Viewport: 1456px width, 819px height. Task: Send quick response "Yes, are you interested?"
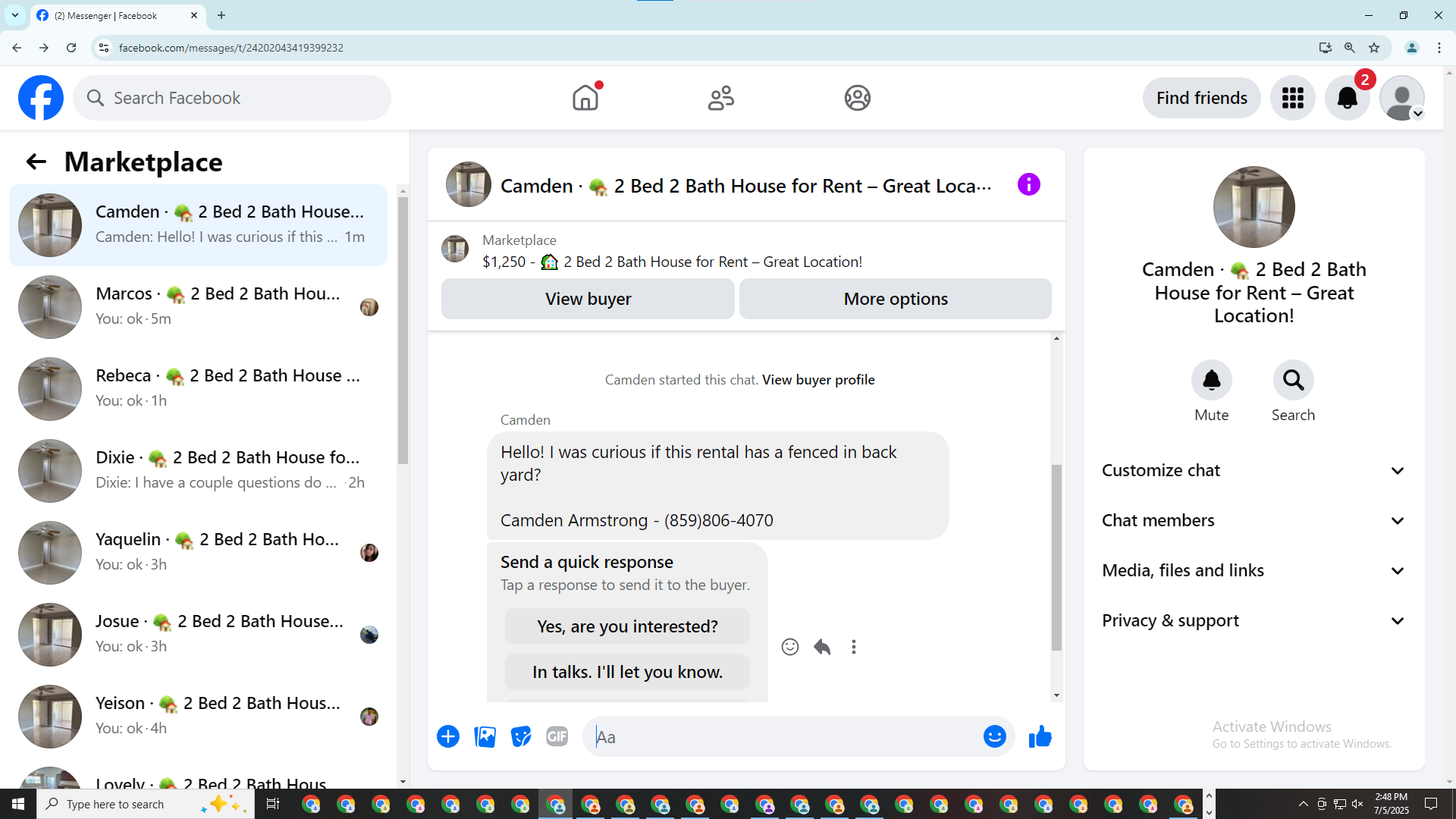(x=627, y=626)
